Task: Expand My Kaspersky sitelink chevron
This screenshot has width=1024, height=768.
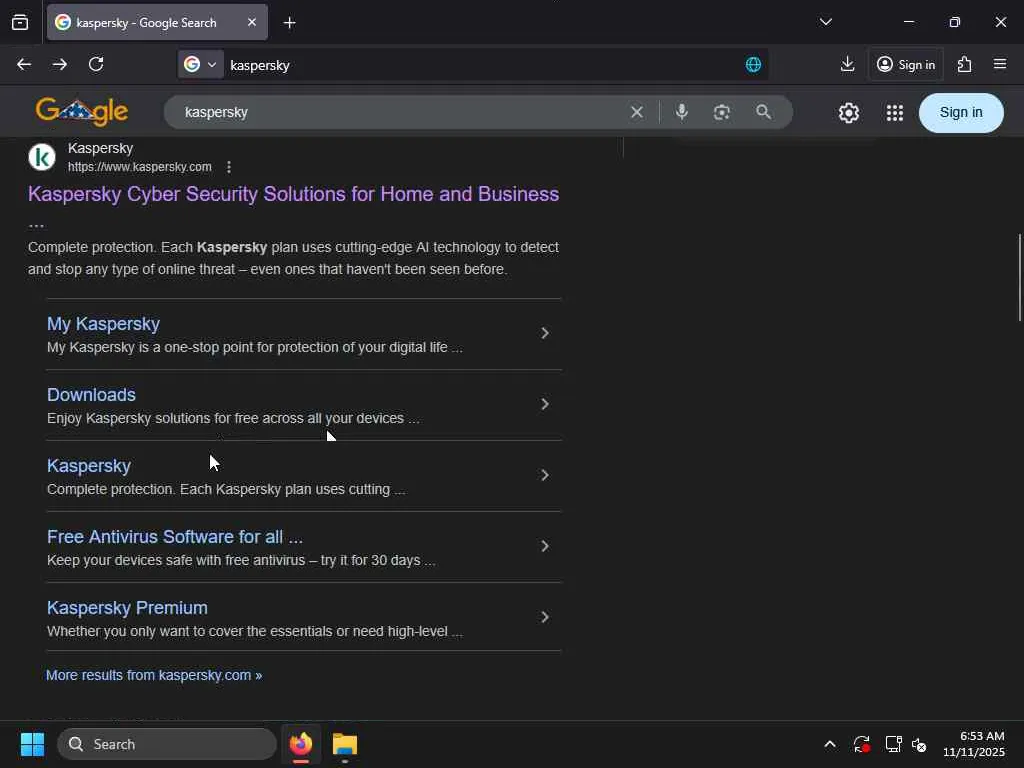Action: coord(545,333)
